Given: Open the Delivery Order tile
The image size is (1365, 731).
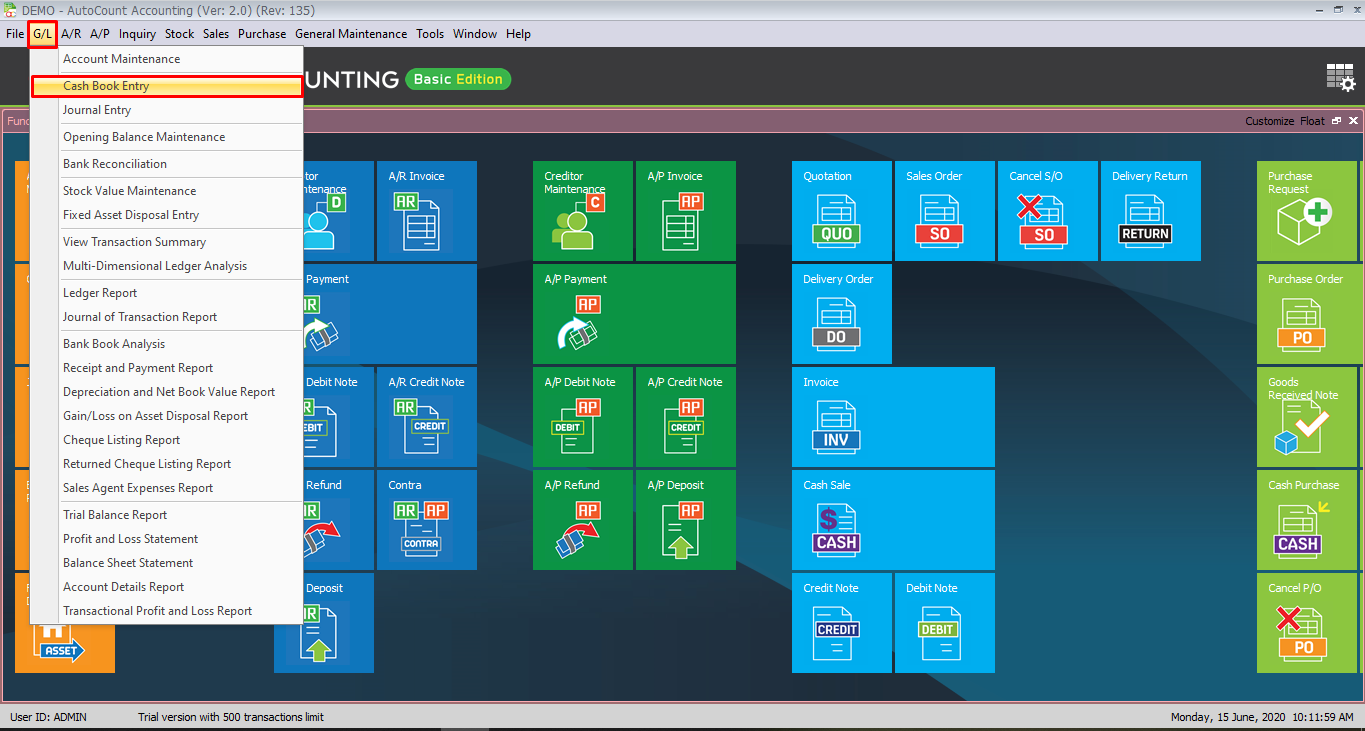Looking at the screenshot, I should click(842, 314).
